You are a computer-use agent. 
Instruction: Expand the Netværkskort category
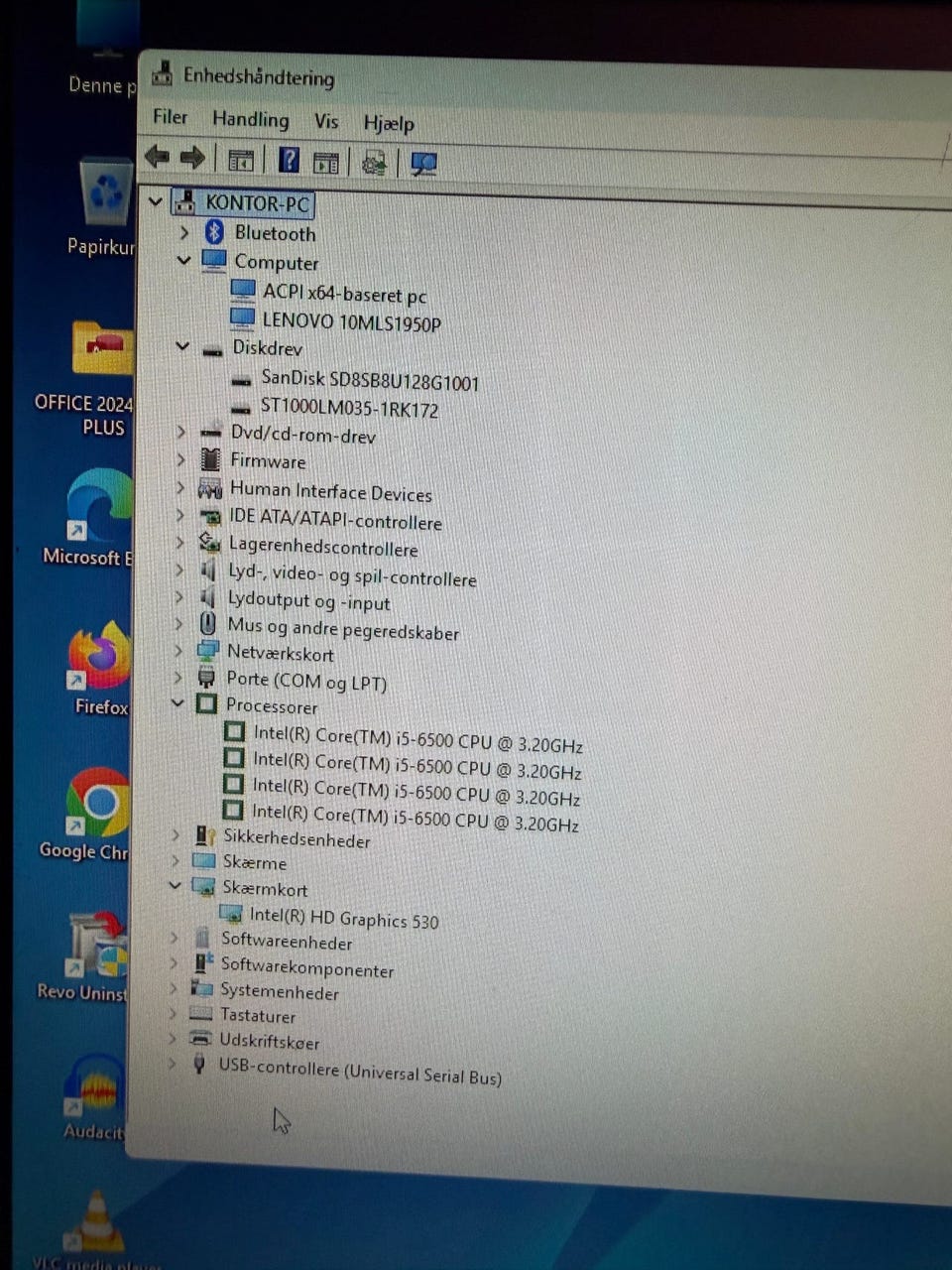point(178,650)
